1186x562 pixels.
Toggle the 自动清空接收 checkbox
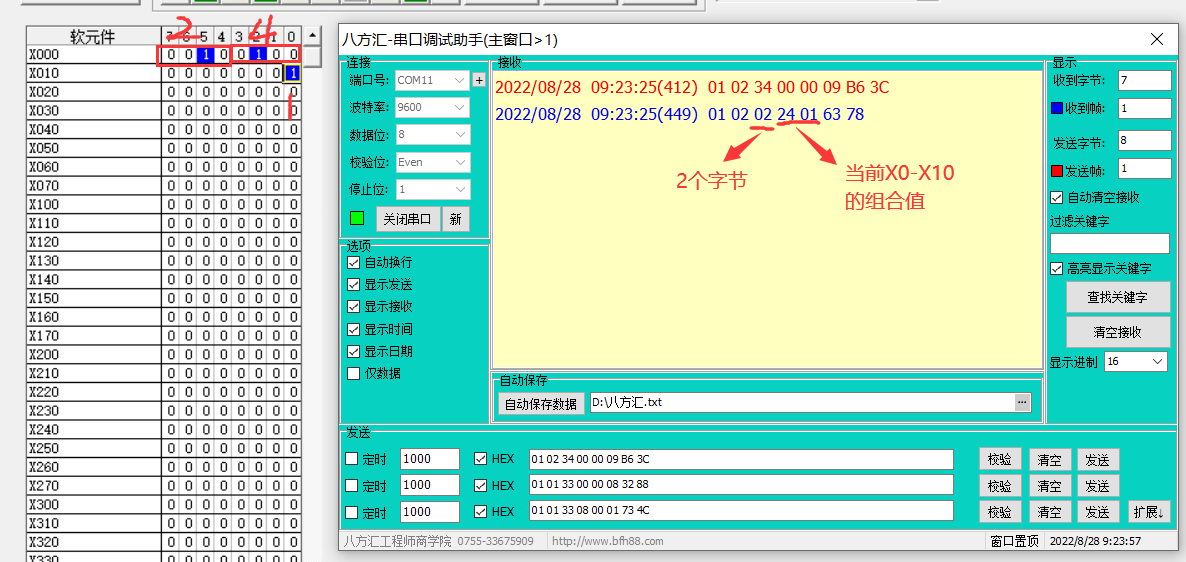point(1057,198)
